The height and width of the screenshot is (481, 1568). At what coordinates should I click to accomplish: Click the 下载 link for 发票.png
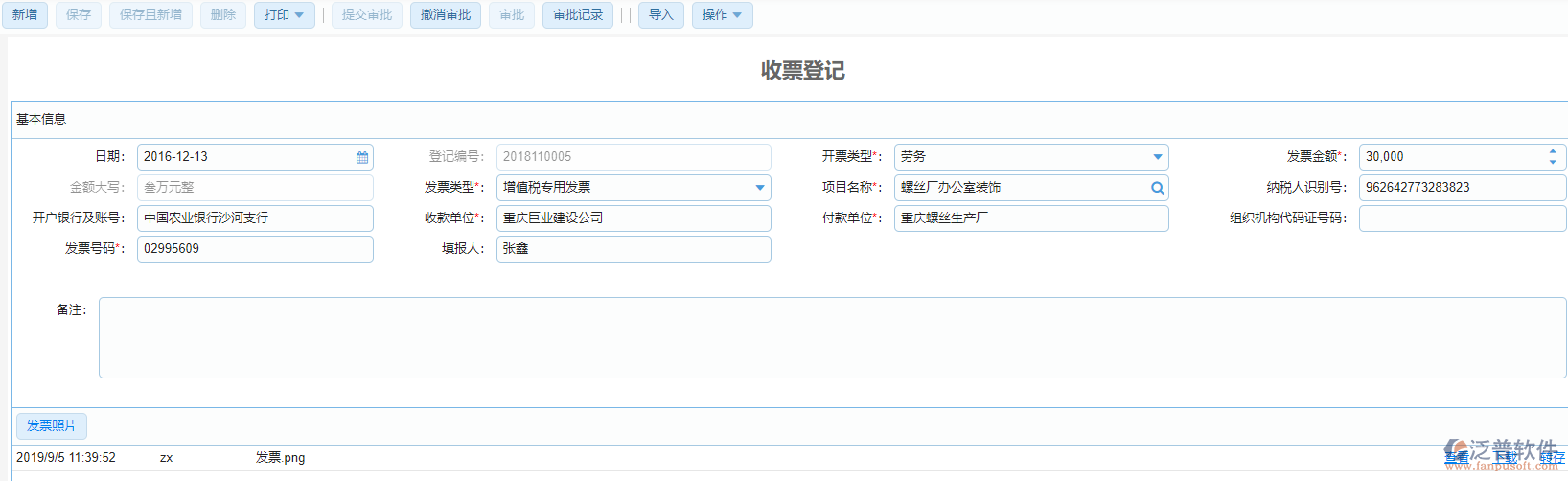(1506, 458)
